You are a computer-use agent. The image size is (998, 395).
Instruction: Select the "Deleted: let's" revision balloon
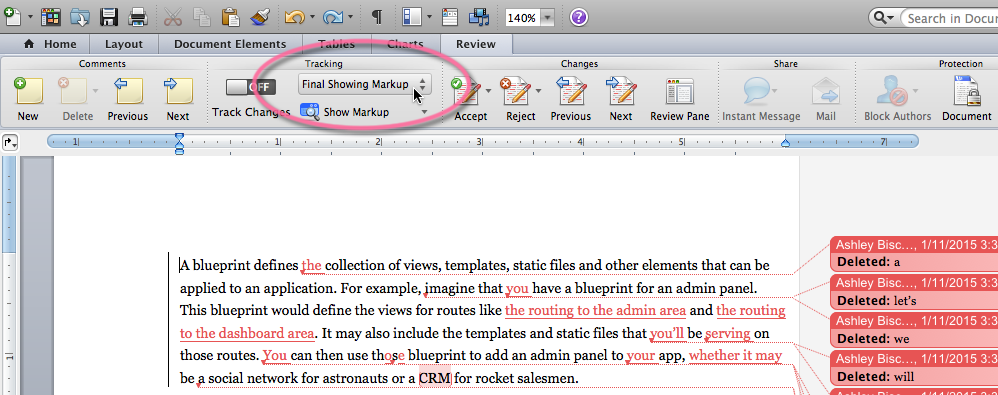pos(914,291)
